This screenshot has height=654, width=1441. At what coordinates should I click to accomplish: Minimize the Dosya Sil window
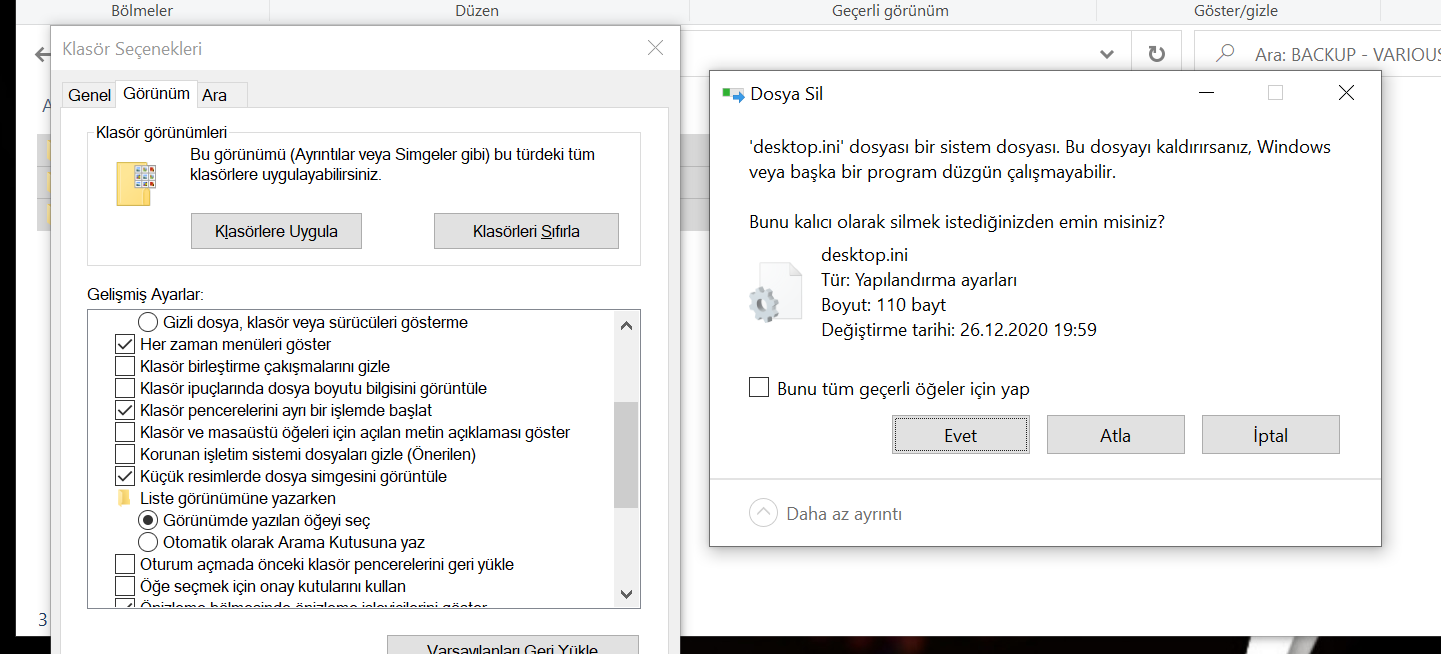pyautogui.click(x=1208, y=93)
